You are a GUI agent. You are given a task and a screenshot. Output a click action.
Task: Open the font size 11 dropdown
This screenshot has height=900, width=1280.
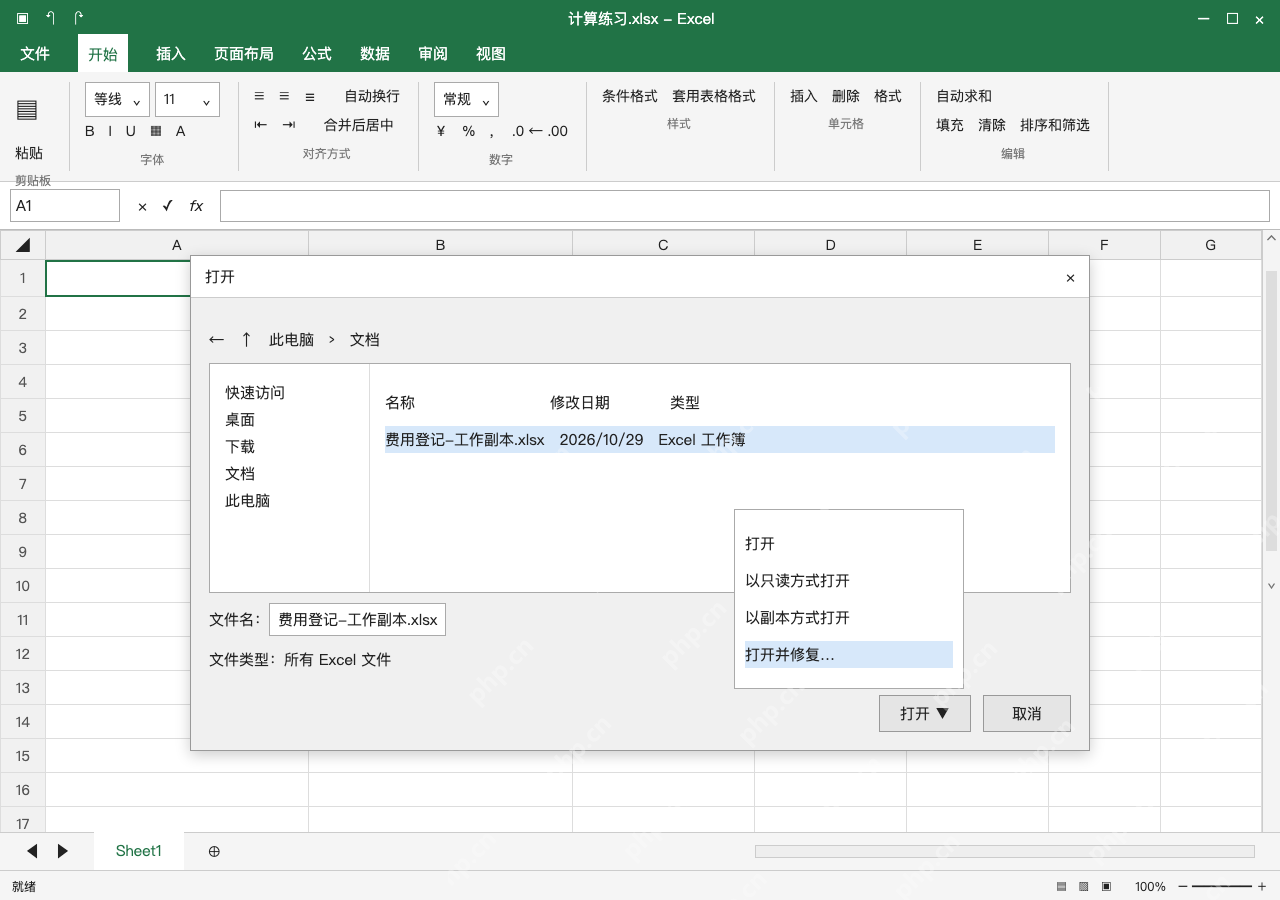coord(187,99)
